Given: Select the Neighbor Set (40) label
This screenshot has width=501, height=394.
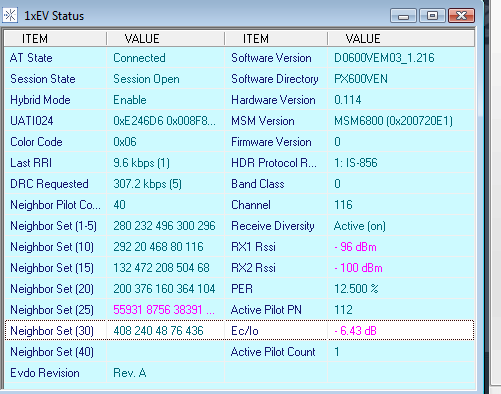Looking at the screenshot, I should point(52,352).
